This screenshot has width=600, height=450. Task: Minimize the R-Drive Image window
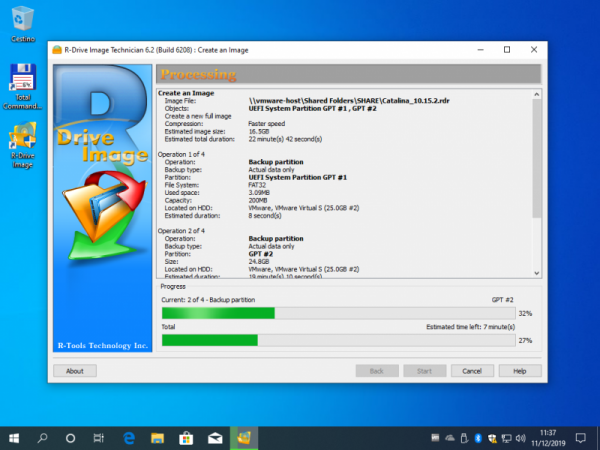click(x=481, y=50)
